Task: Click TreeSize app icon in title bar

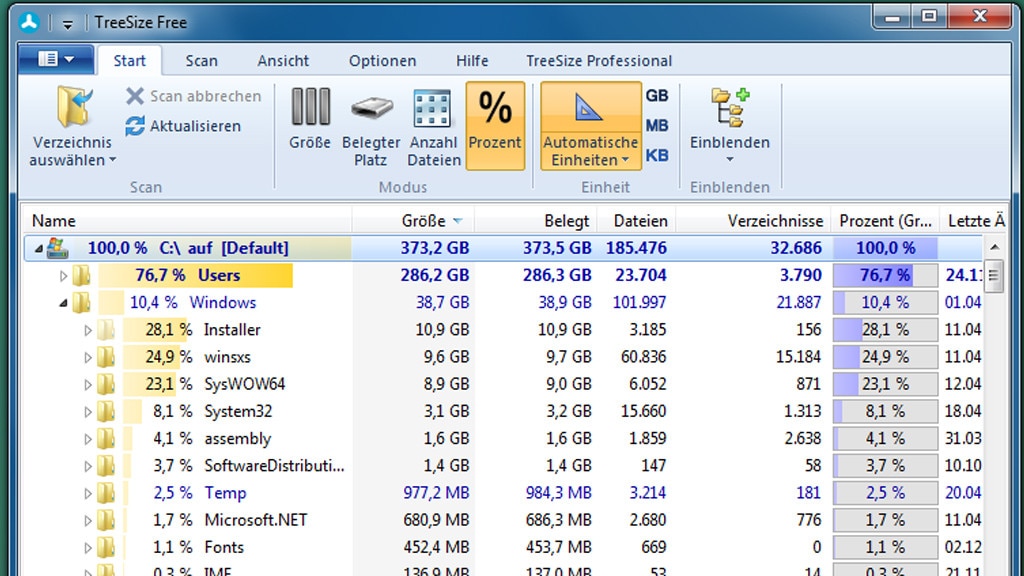Action: pyautogui.click(x=29, y=22)
